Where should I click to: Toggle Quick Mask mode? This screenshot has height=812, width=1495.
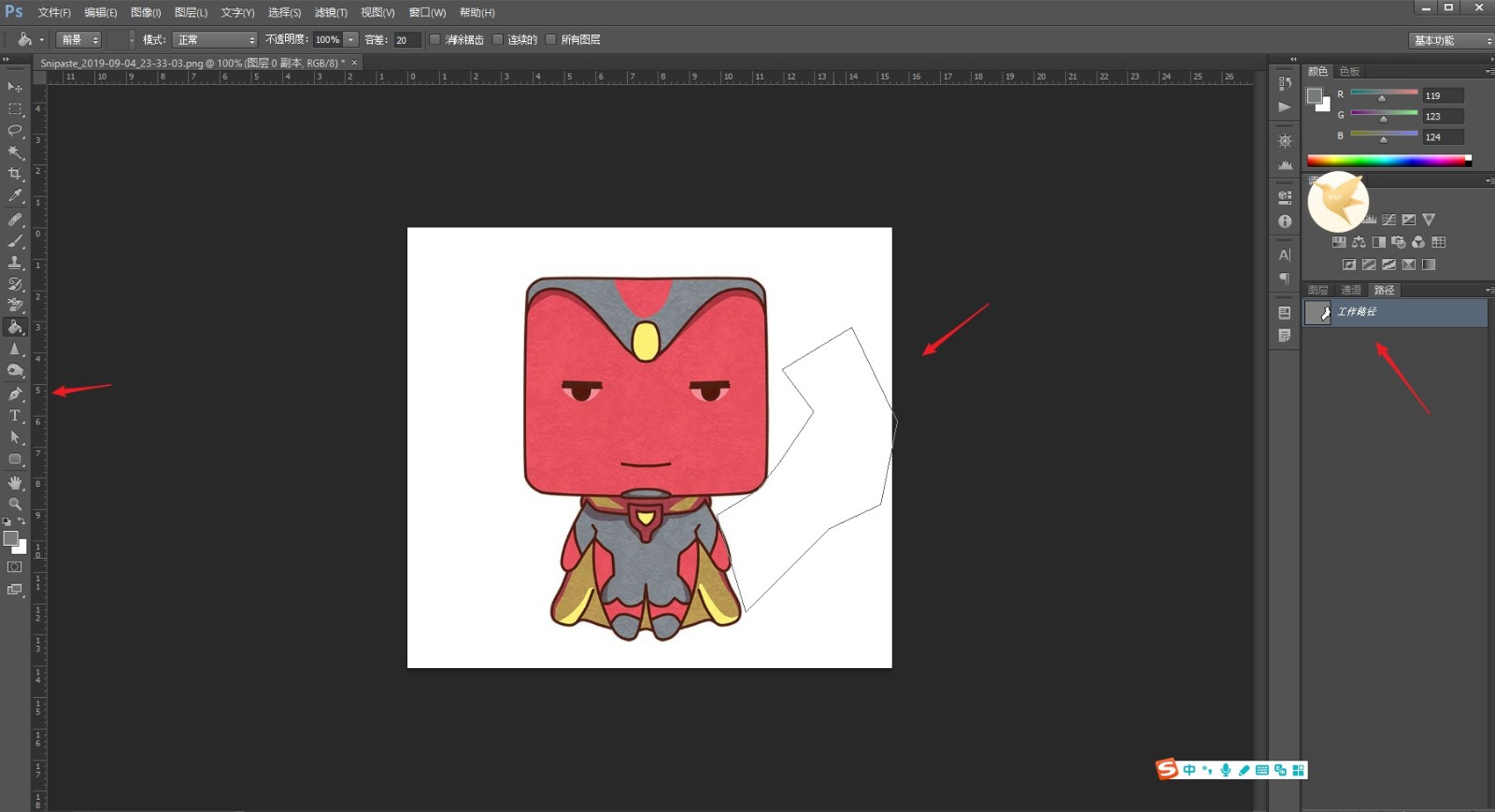[15, 567]
